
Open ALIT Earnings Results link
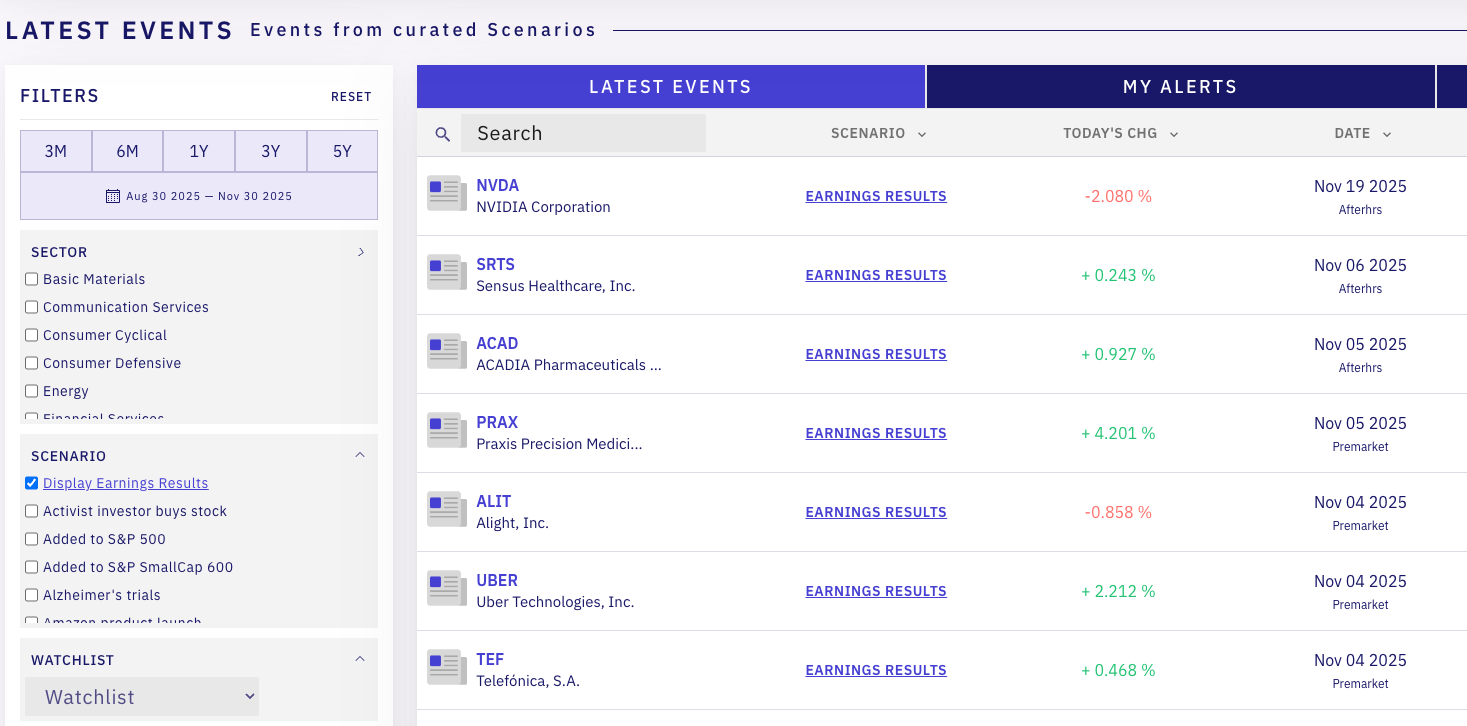click(876, 512)
